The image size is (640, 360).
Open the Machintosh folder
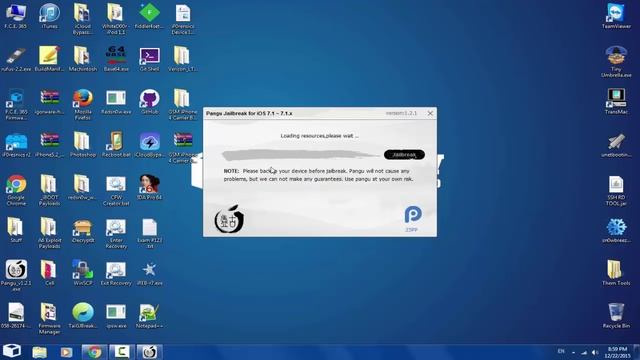[82, 59]
